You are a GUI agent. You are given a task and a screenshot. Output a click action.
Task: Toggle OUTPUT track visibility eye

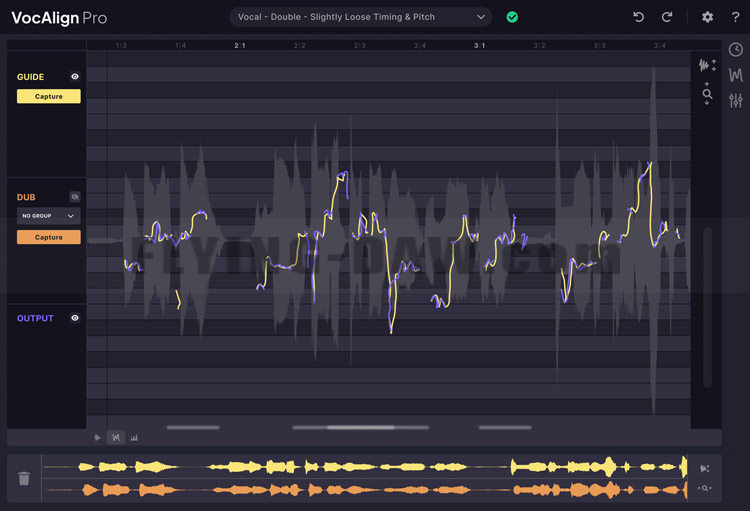[75, 318]
